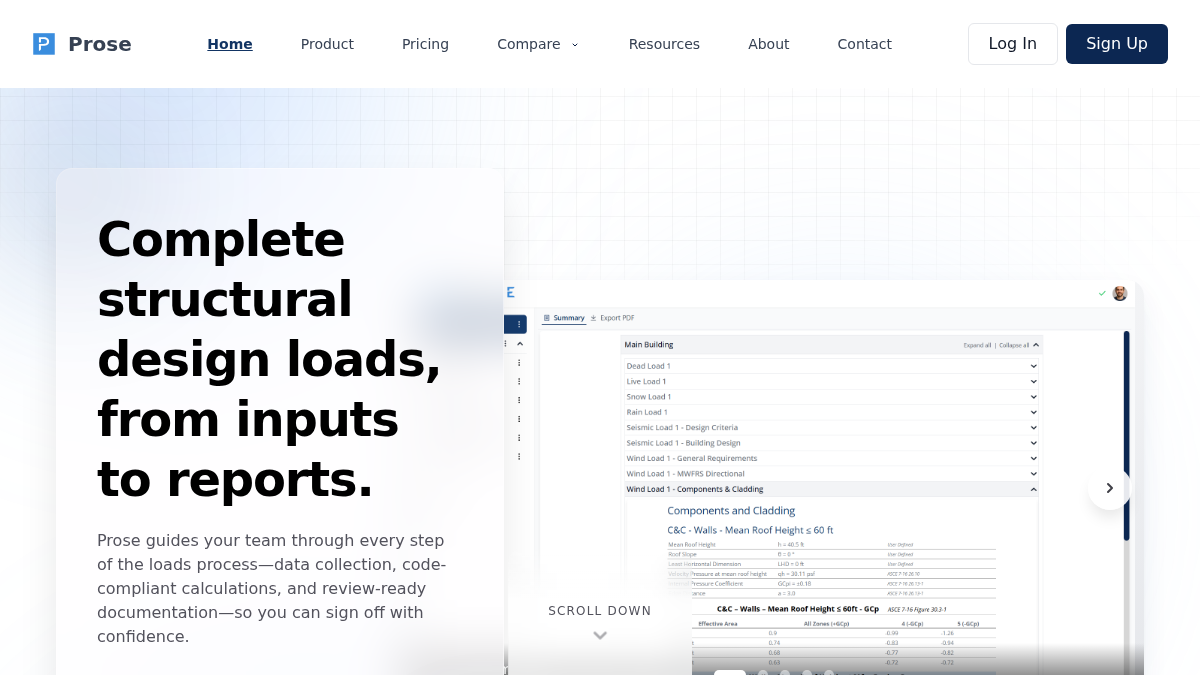Open the user avatar in app preview
Screen dimensions: 1200x675
coord(1120,293)
